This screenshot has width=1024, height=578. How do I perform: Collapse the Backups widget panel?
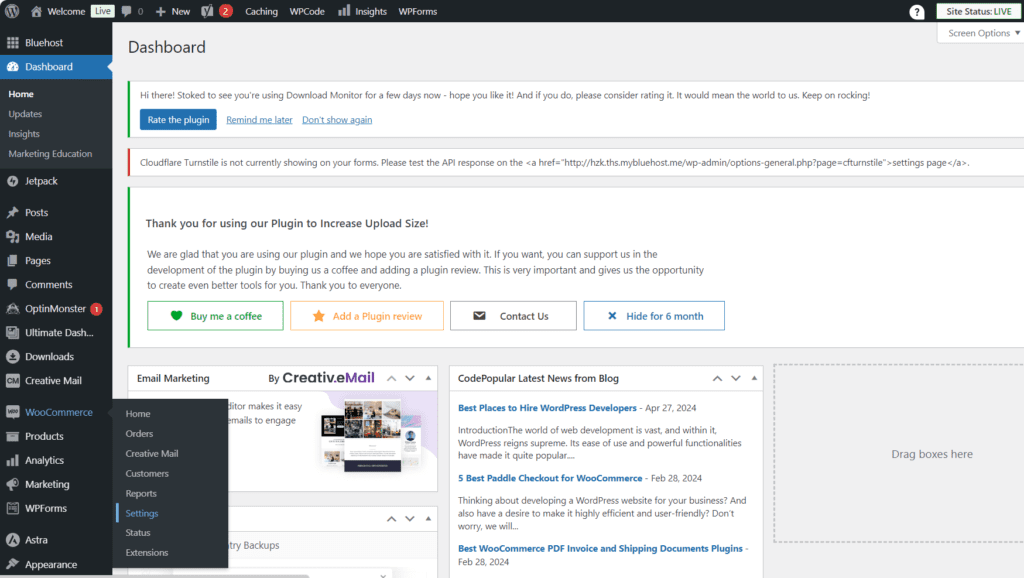[428, 519]
